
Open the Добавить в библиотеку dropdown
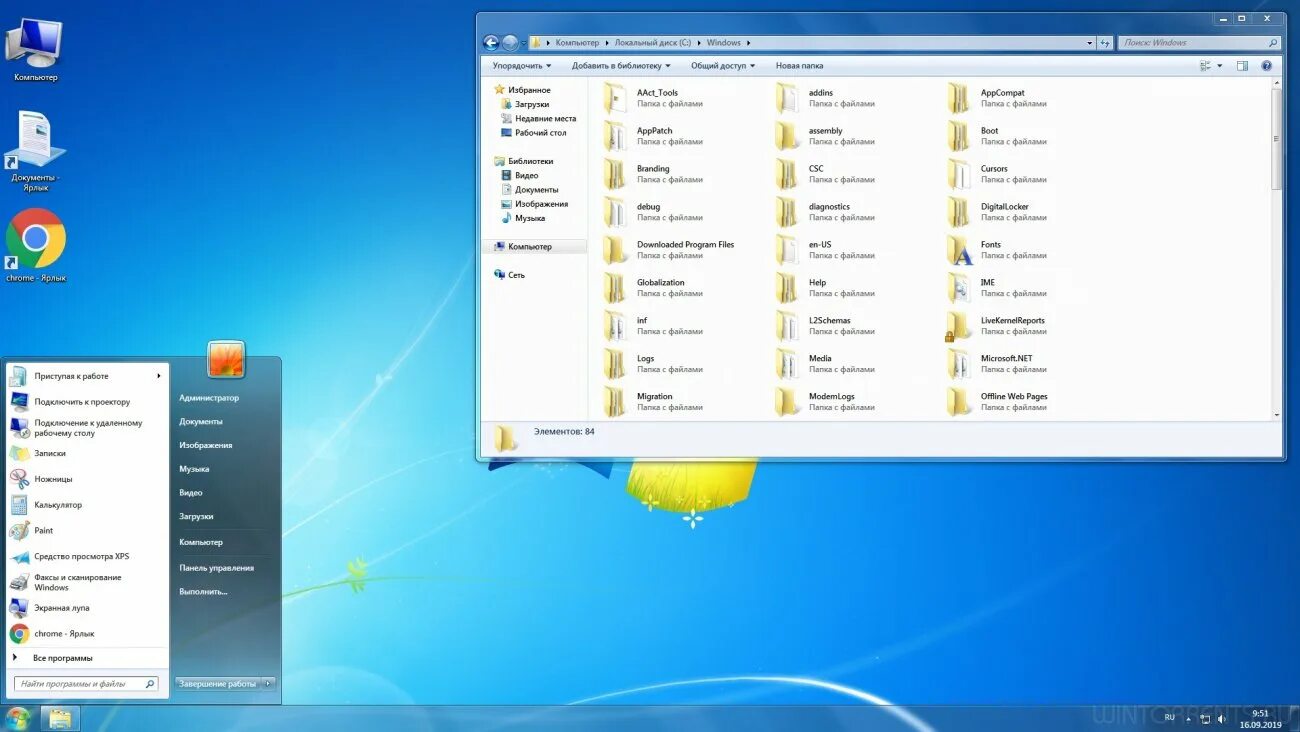[621, 66]
